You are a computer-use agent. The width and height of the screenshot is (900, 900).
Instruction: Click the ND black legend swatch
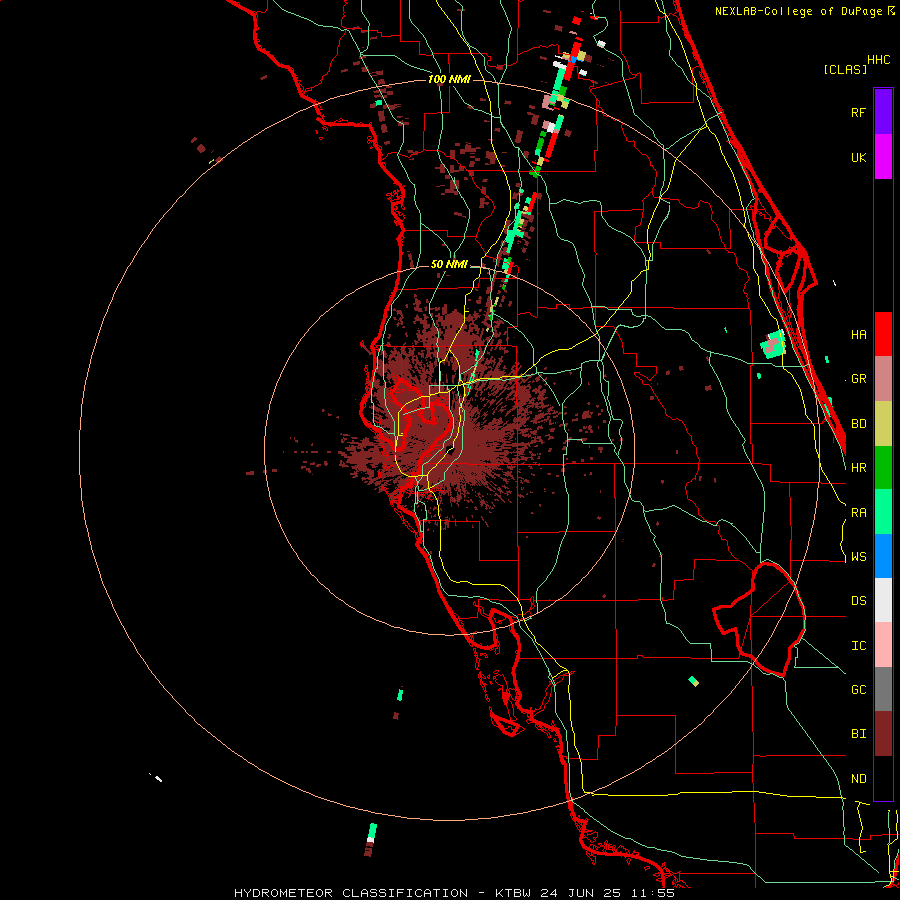coord(883,778)
